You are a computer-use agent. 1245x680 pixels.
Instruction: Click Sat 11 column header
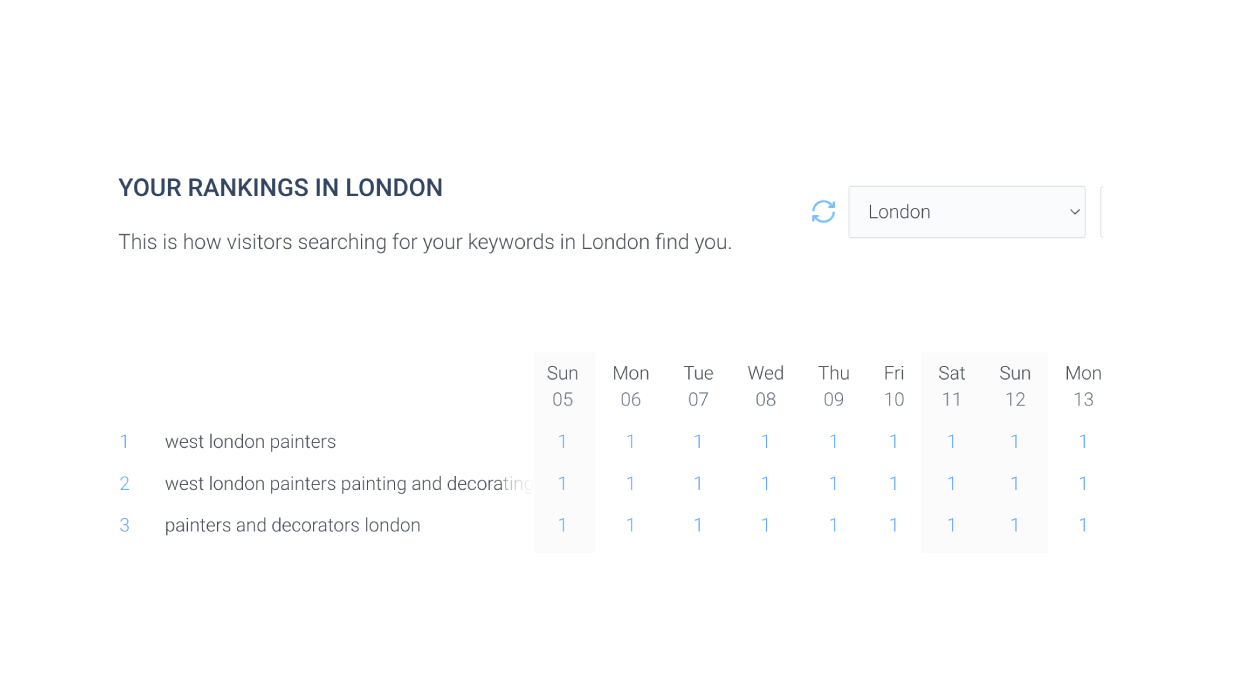(x=952, y=386)
